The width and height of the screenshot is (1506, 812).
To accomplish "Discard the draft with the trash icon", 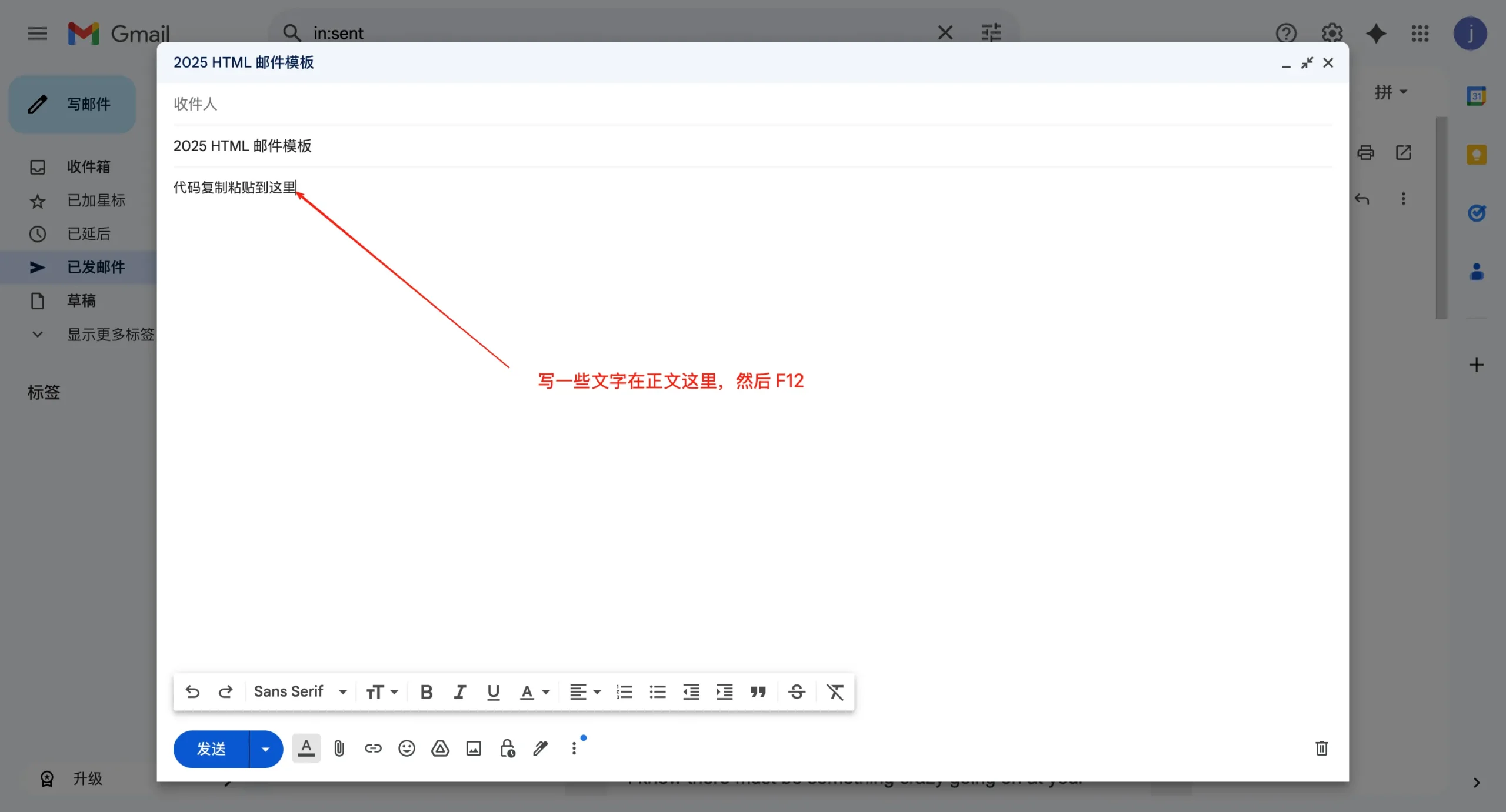I will [x=1321, y=748].
